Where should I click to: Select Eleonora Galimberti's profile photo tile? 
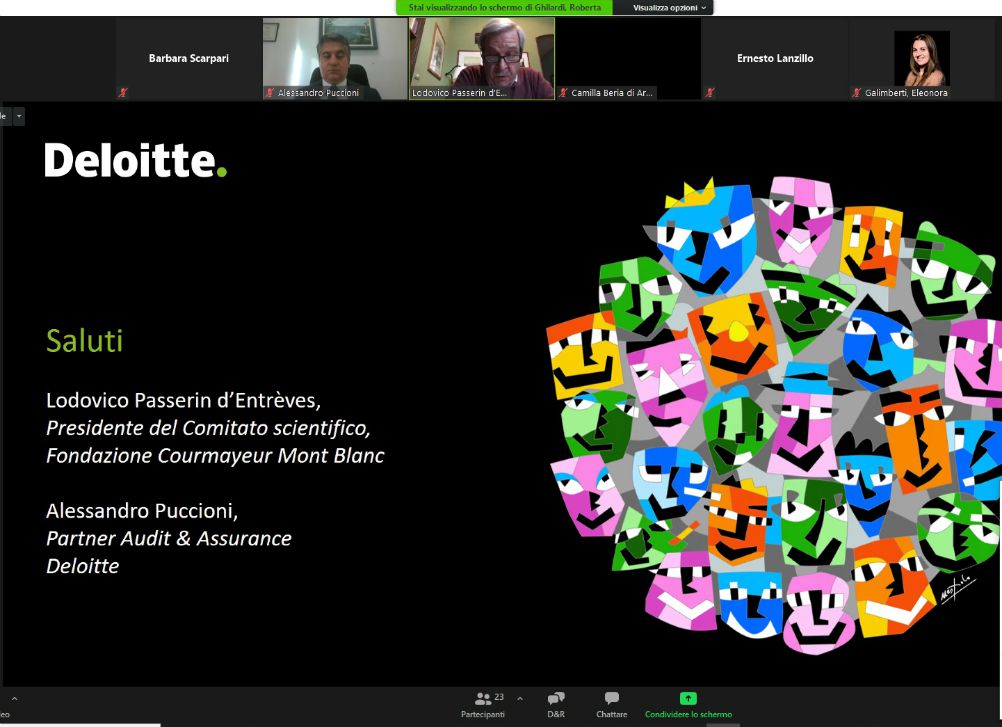pos(921,58)
